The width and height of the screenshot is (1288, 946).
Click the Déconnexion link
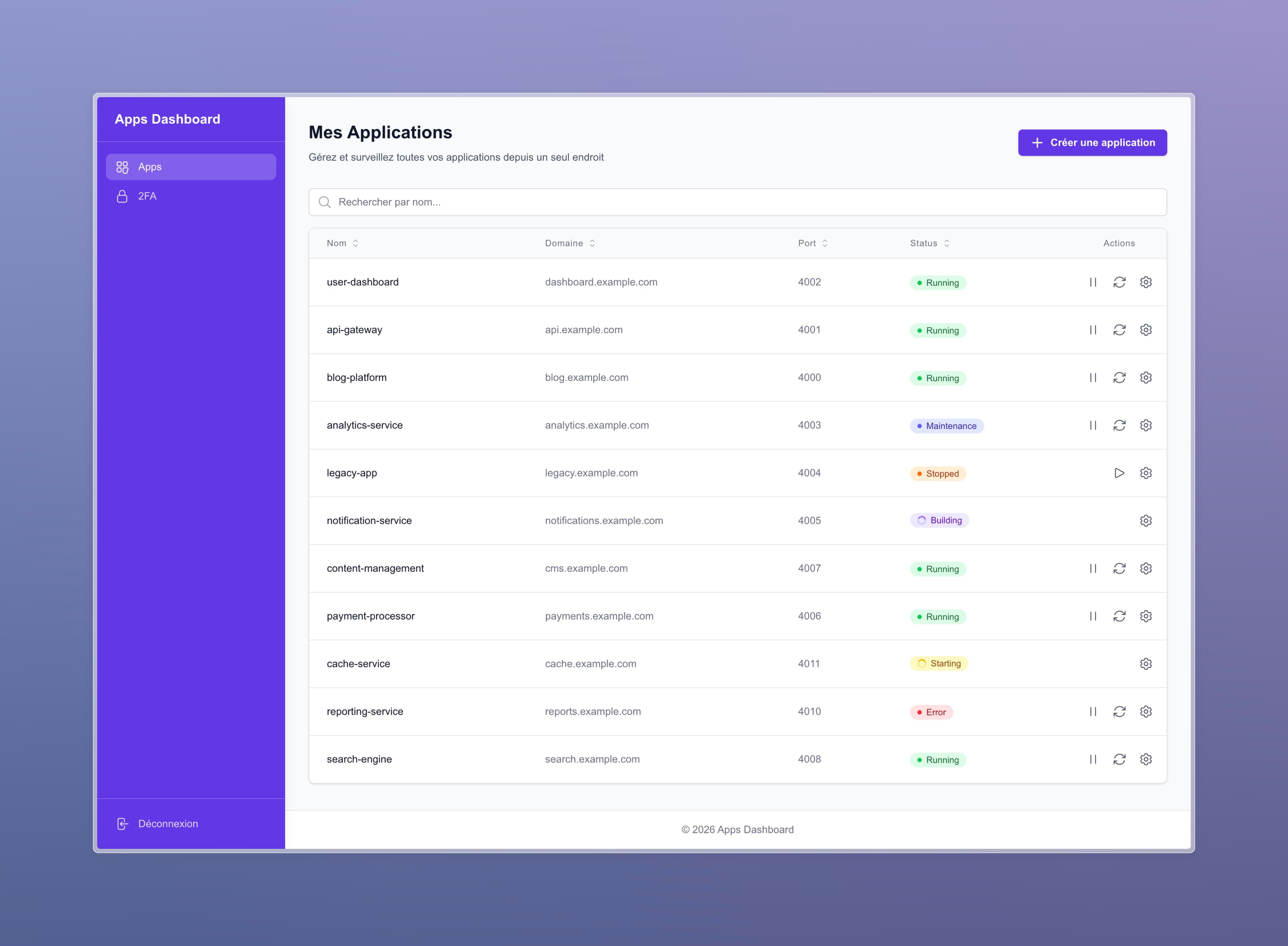167,824
